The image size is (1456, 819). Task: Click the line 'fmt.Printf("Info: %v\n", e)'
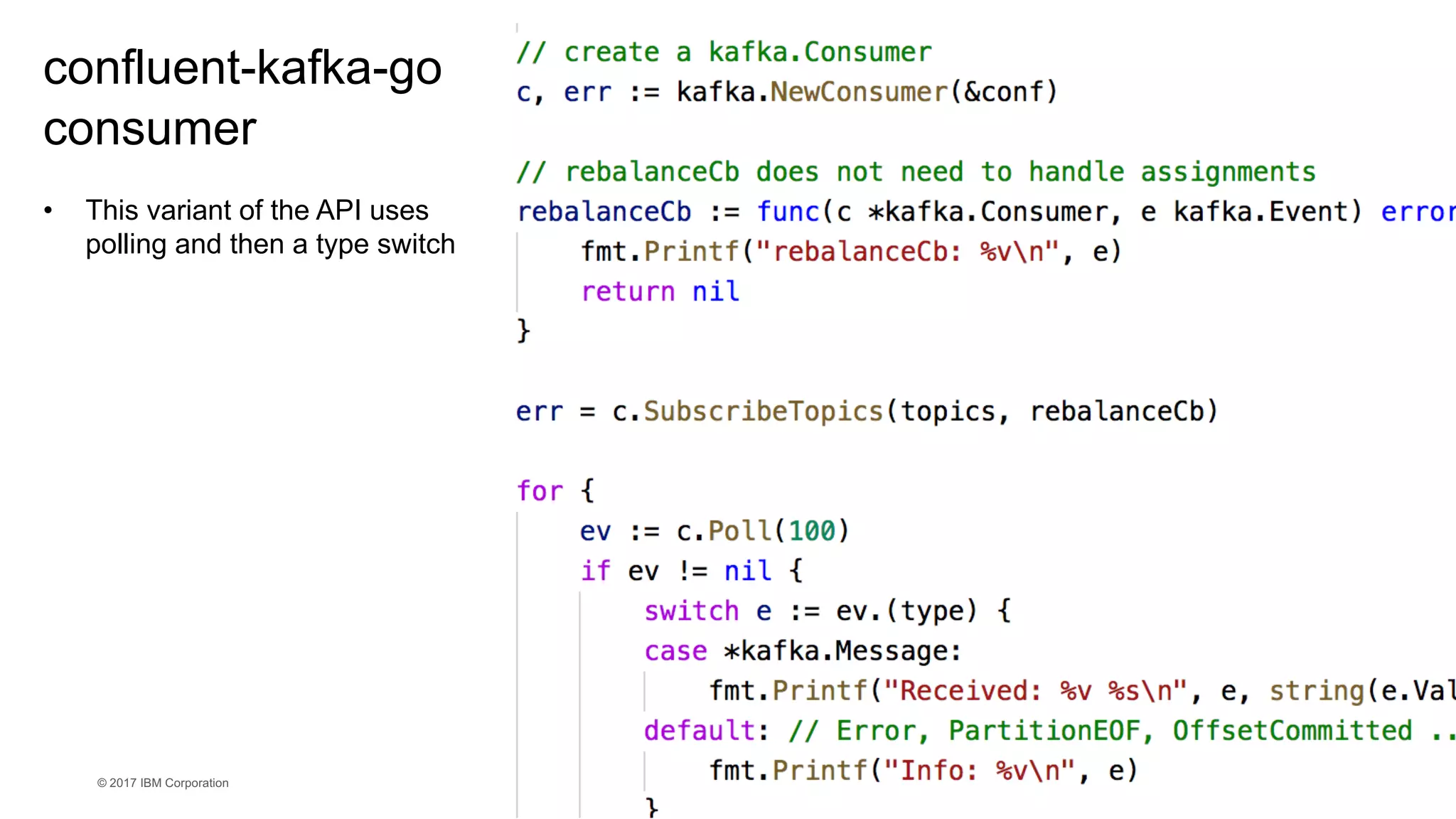tap(923, 771)
